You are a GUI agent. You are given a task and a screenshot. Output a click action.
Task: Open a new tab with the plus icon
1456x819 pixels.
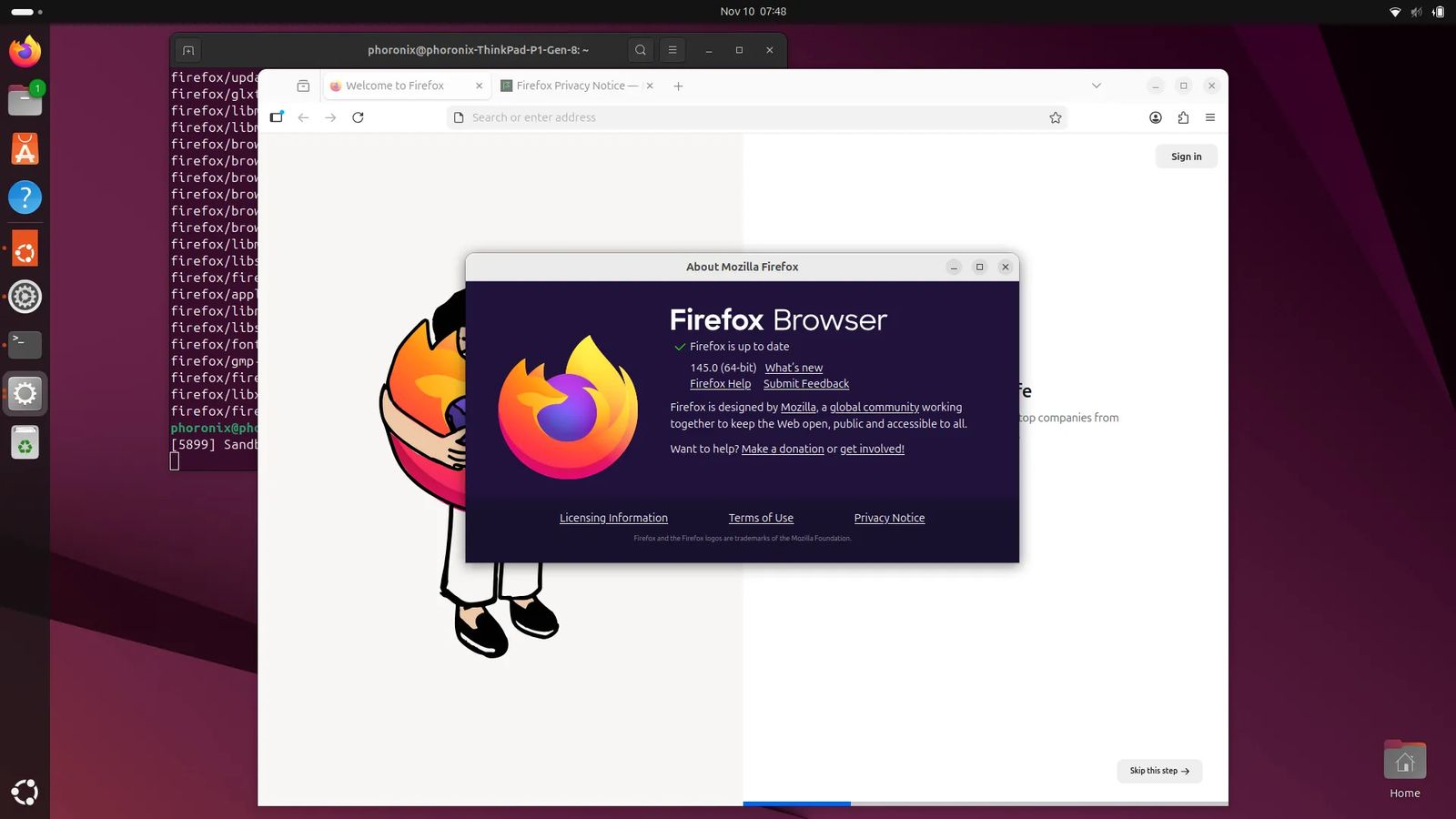[678, 86]
